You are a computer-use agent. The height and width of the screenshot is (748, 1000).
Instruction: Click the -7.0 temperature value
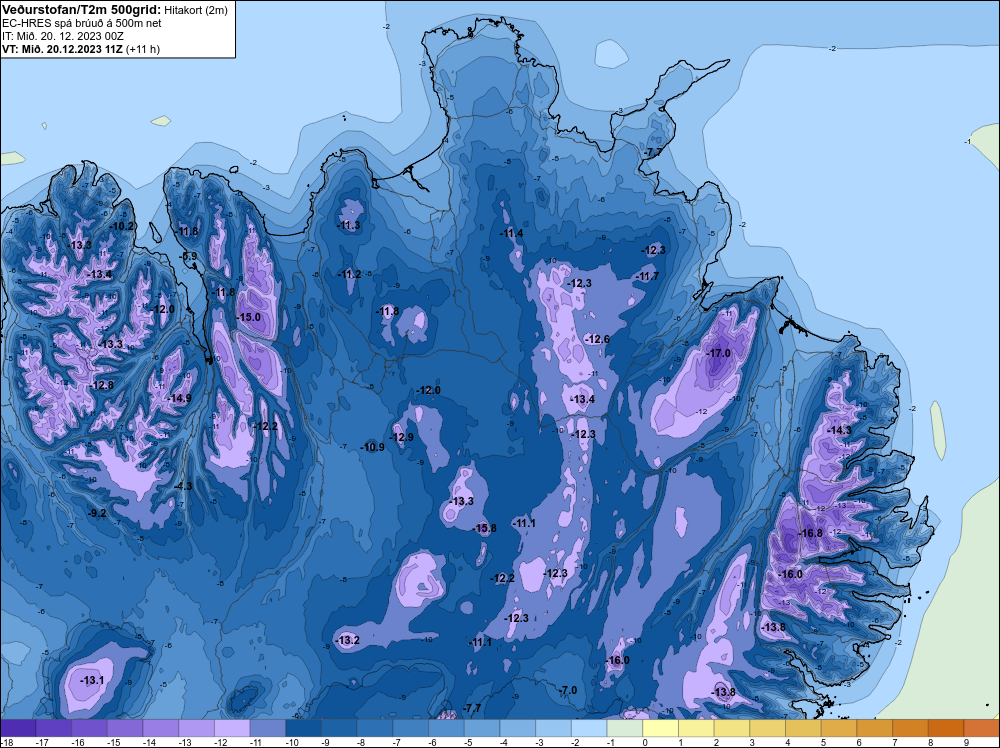(568, 690)
